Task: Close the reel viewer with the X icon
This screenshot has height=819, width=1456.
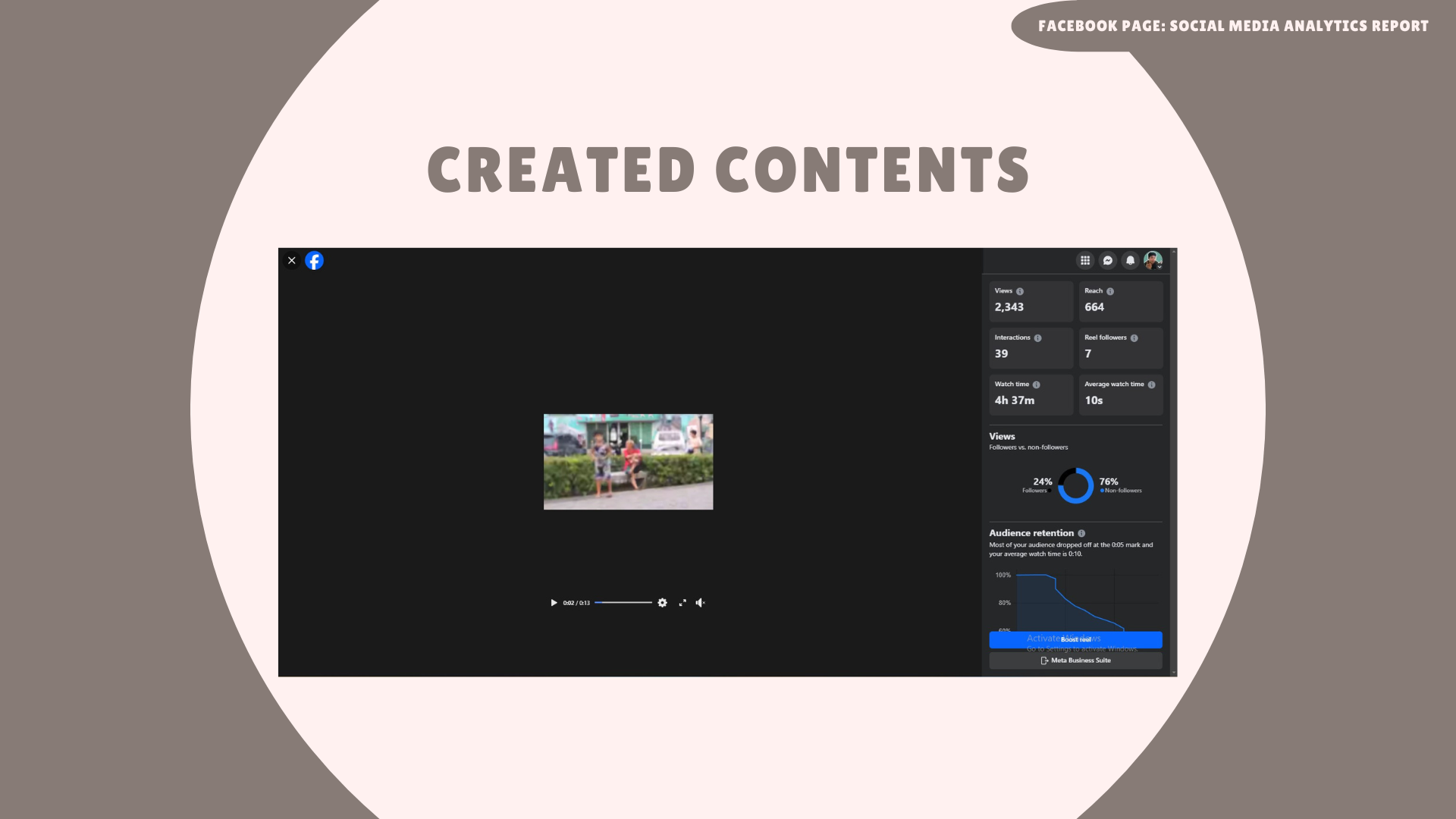Action: click(x=291, y=260)
